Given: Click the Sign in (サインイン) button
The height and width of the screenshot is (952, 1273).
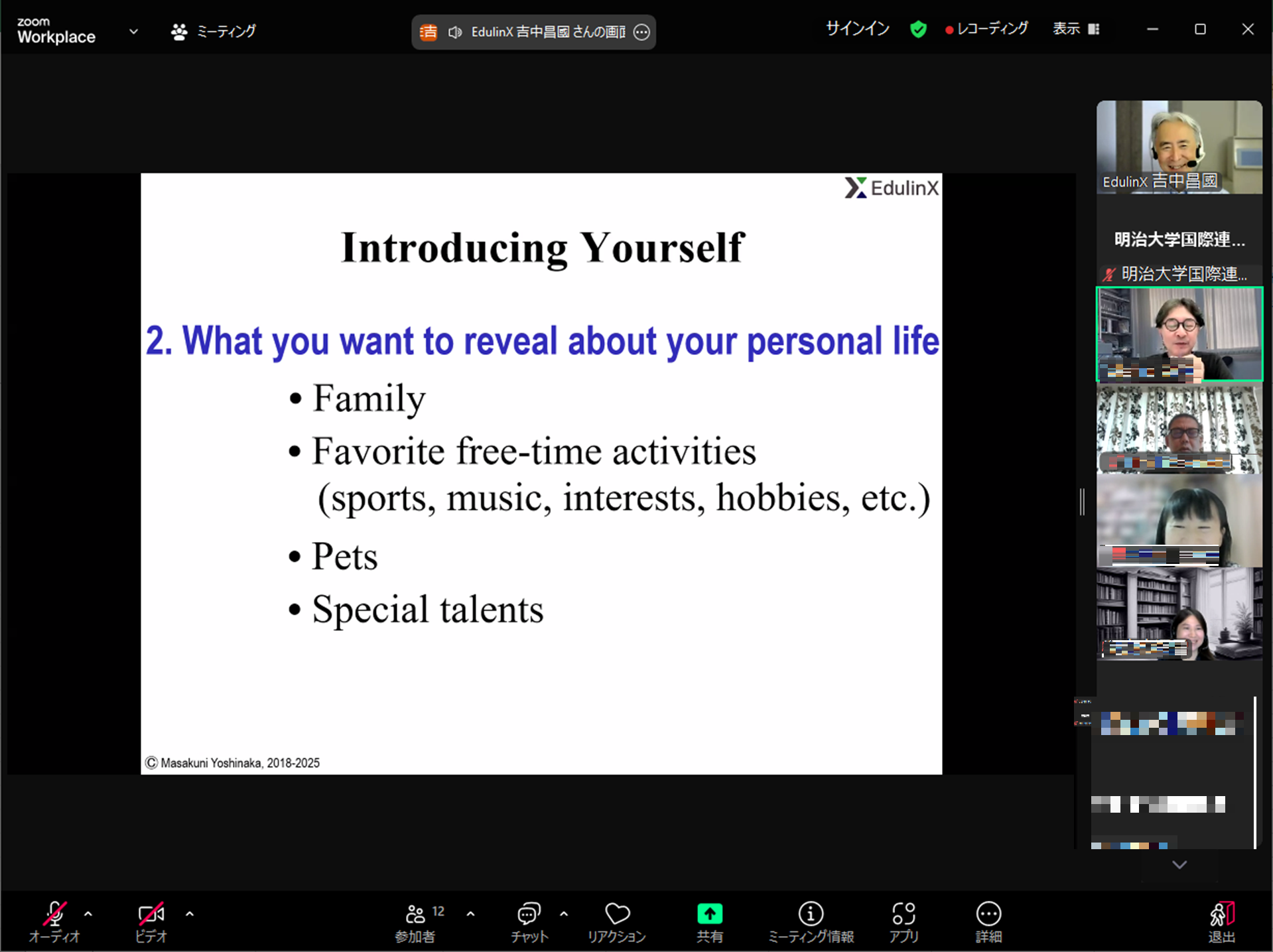Looking at the screenshot, I should (x=857, y=29).
